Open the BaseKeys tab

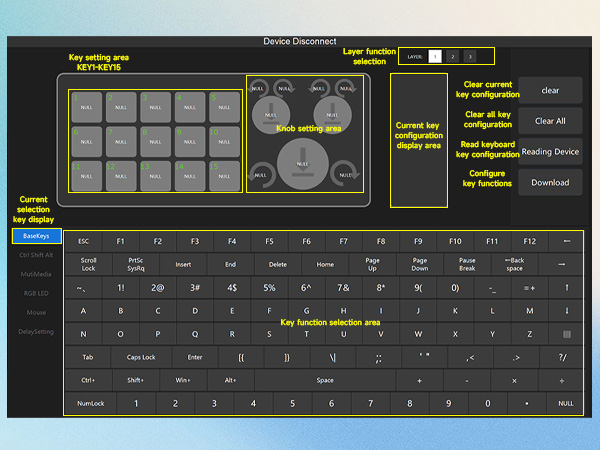tap(36, 236)
